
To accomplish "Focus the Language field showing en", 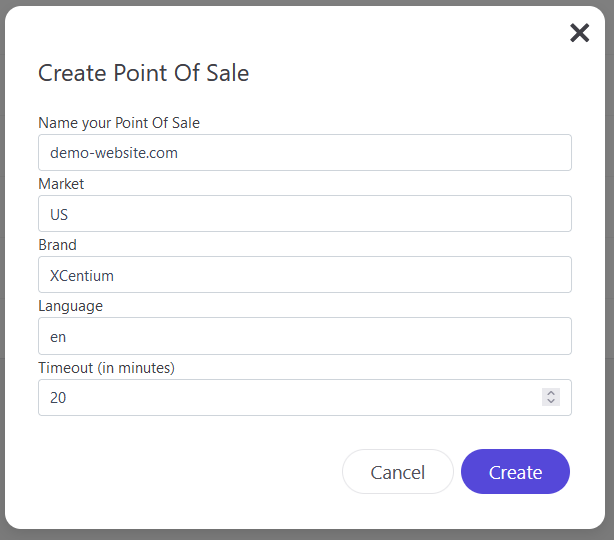I will (x=305, y=336).
